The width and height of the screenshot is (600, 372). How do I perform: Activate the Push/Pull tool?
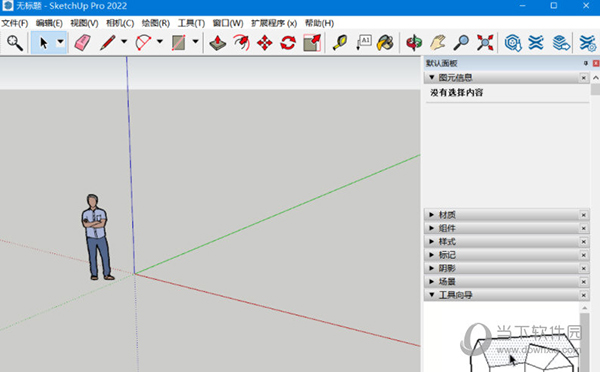point(218,42)
